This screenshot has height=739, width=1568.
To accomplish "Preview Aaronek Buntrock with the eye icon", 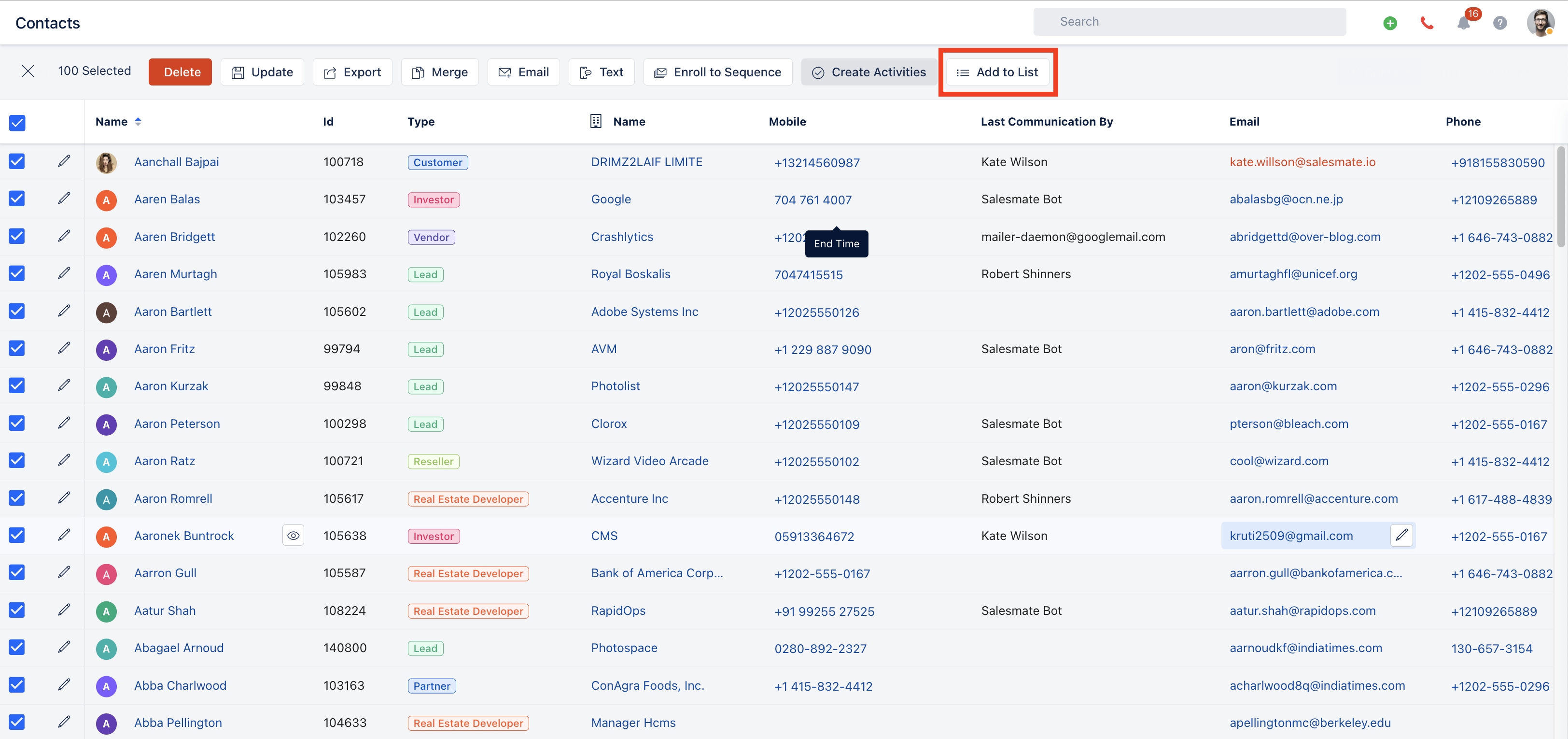I will (294, 535).
